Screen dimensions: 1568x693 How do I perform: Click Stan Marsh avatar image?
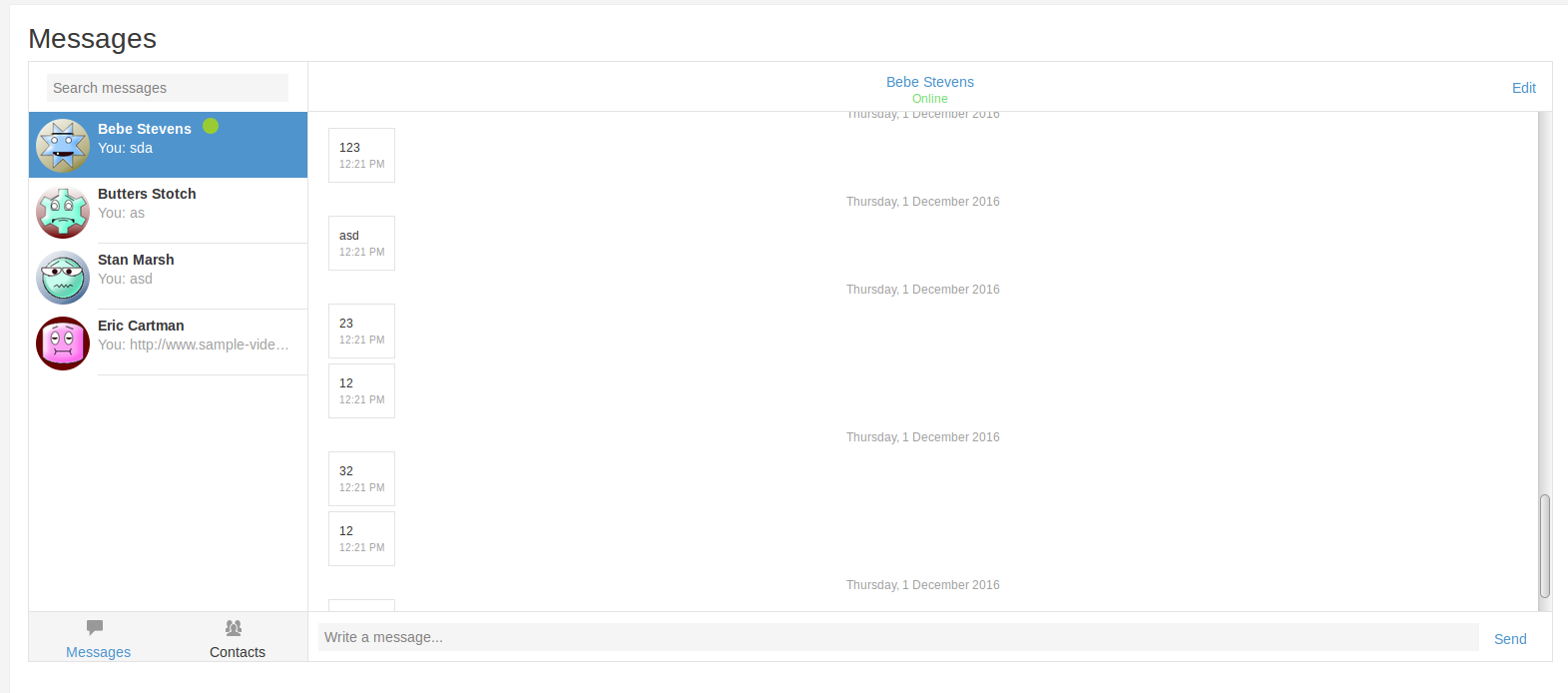(x=63, y=278)
